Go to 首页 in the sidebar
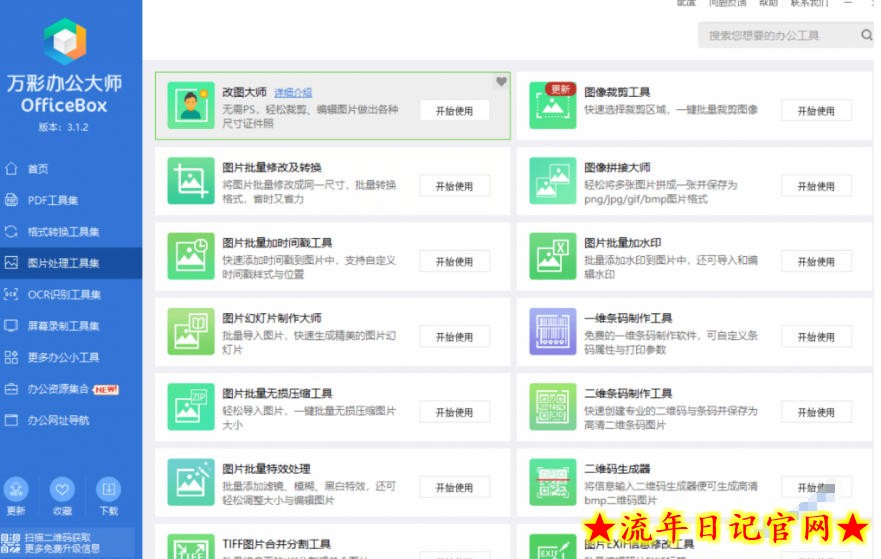881x559 pixels. (x=71, y=169)
